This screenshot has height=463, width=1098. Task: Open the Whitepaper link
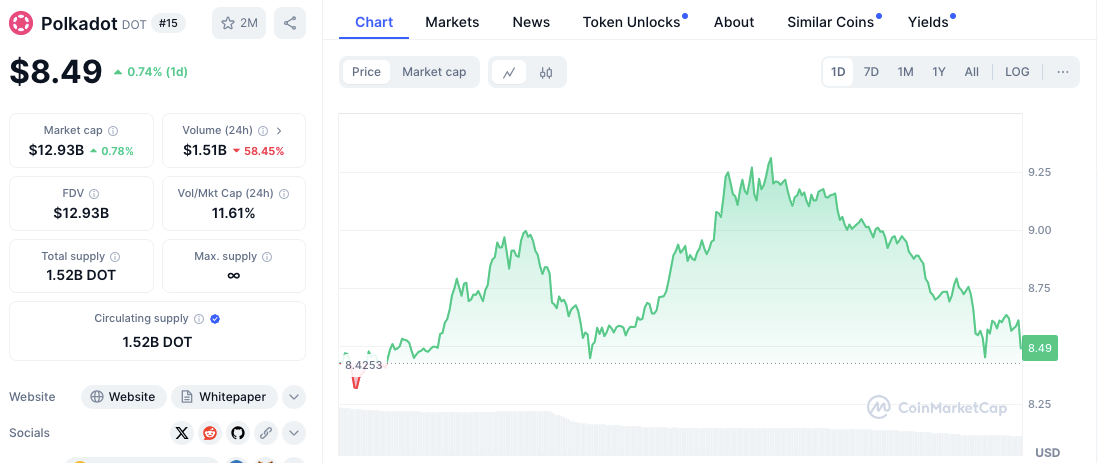click(223, 397)
